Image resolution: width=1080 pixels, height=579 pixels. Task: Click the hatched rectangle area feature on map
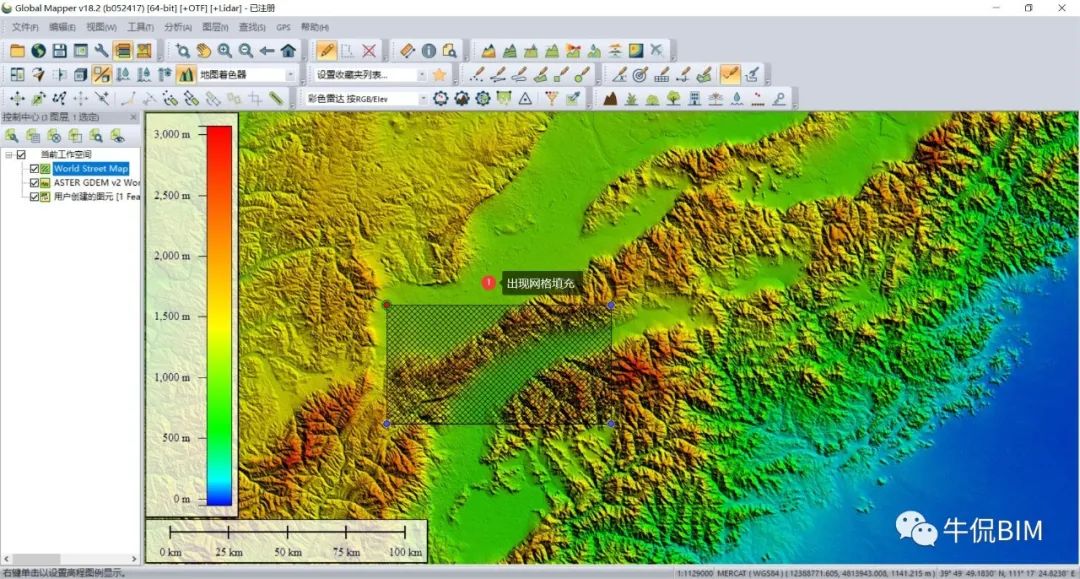point(499,364)
